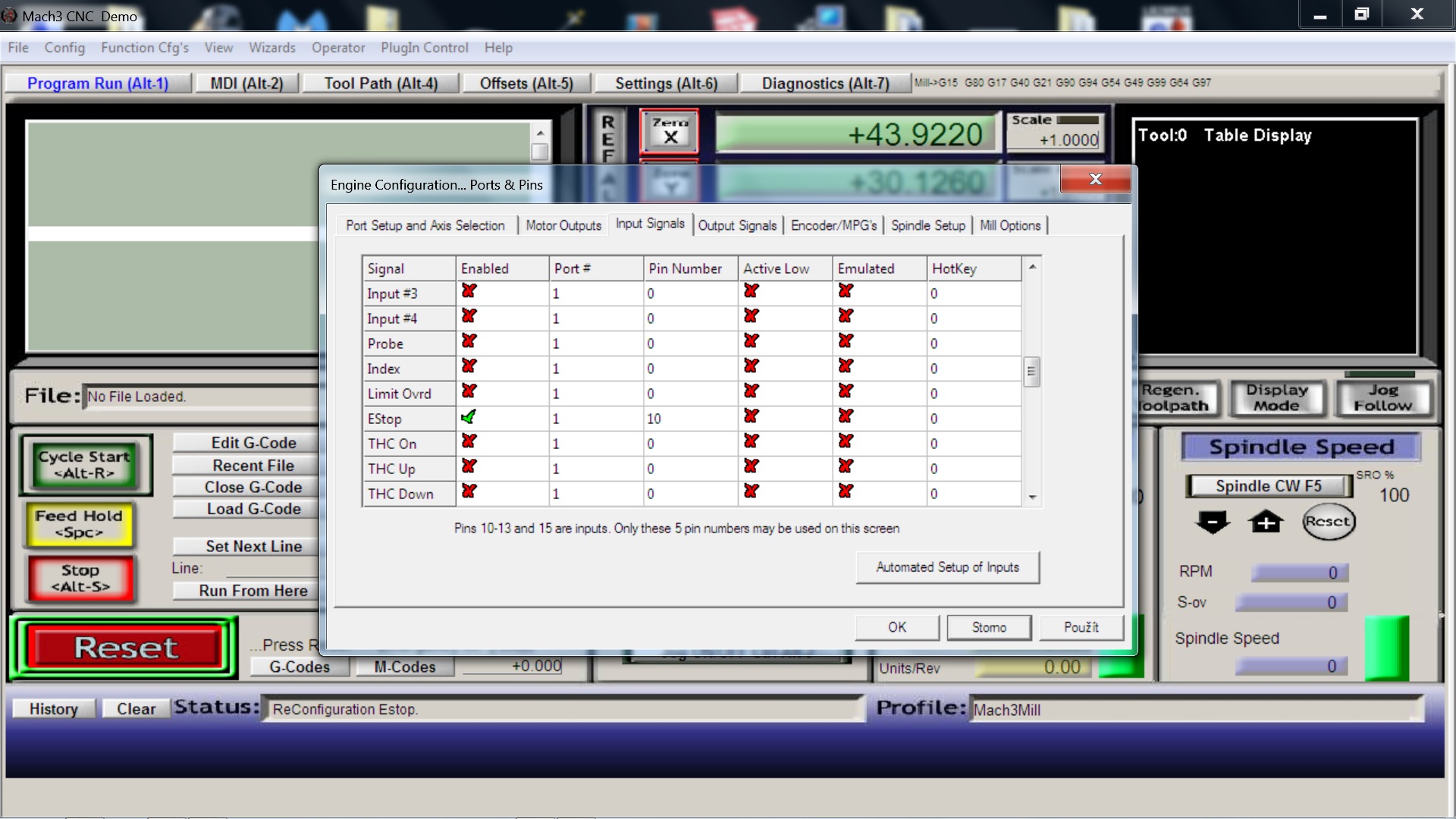Click the spindle speed decrease arrow icon
The width and height of the screenshot is (1456, 819).
click(x=1212, y=522)
